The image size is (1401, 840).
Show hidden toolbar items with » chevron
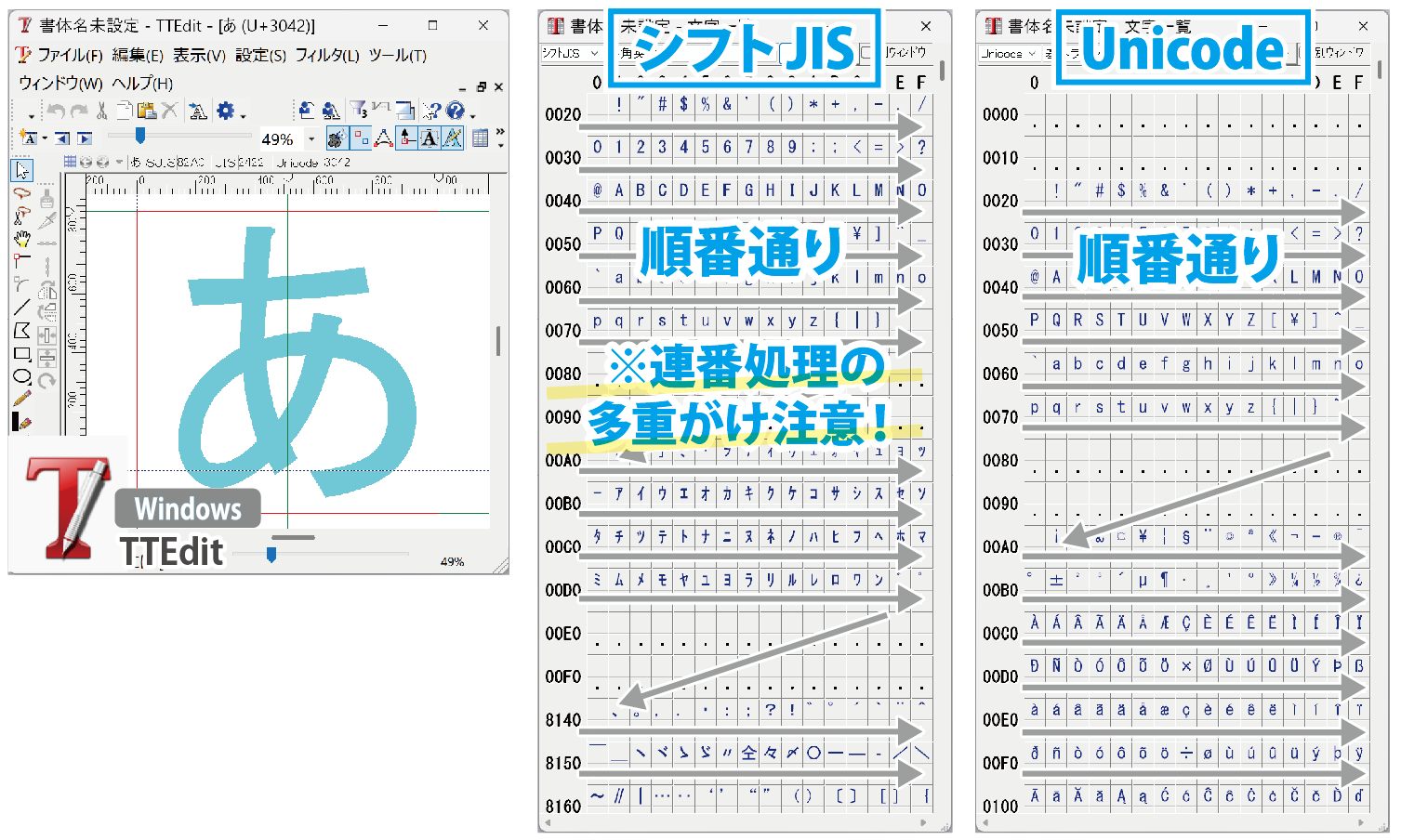coord(500,132)
